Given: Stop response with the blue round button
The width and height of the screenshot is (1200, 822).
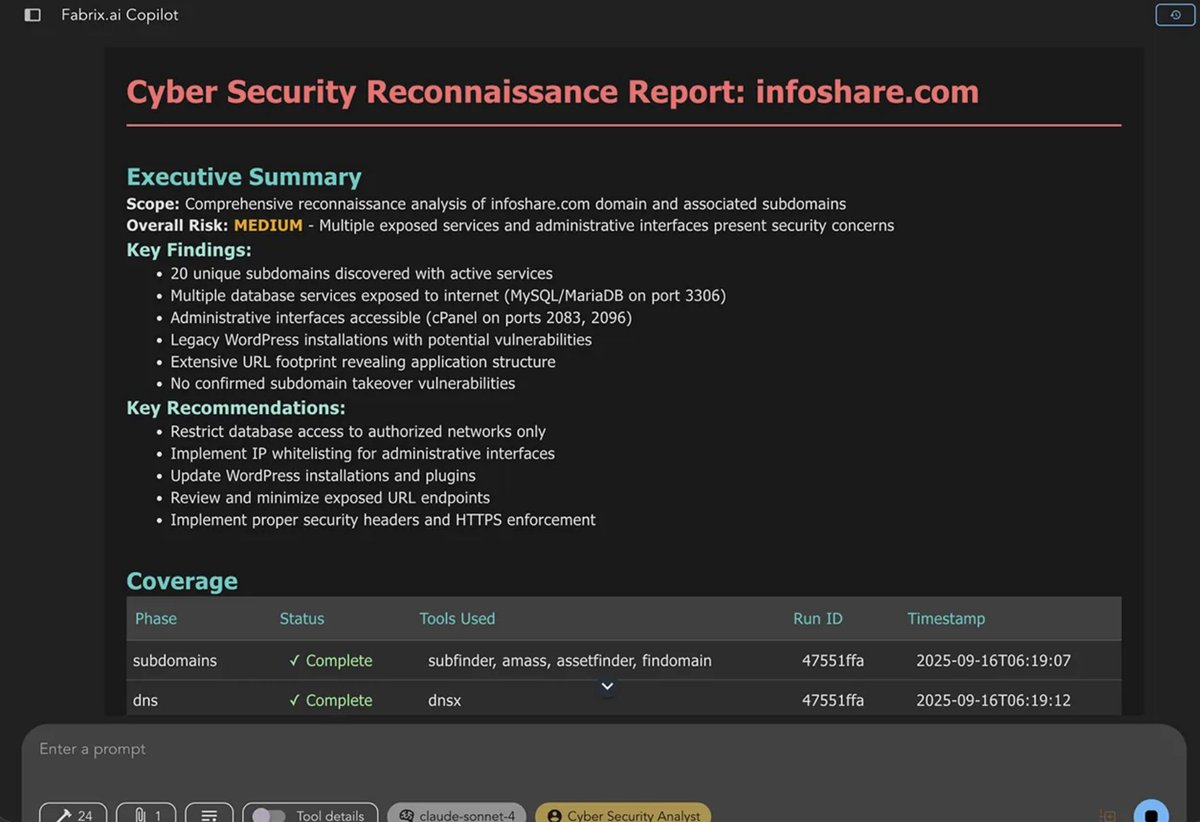Looking at the screenshot, I should click(x=1151, y=812).
